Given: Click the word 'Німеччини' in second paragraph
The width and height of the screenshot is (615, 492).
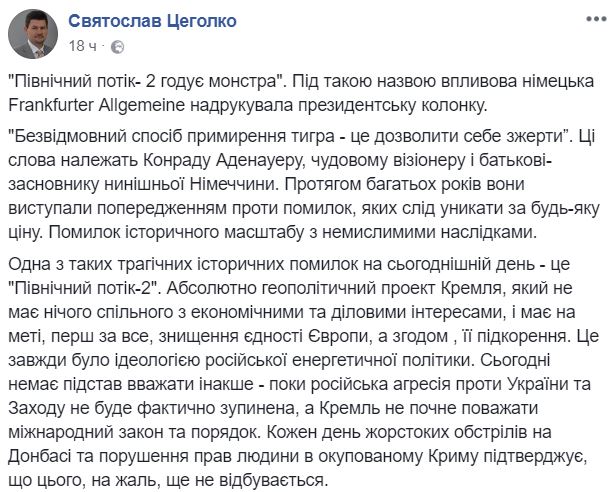Looking at the screenshot, I should 235,184.
